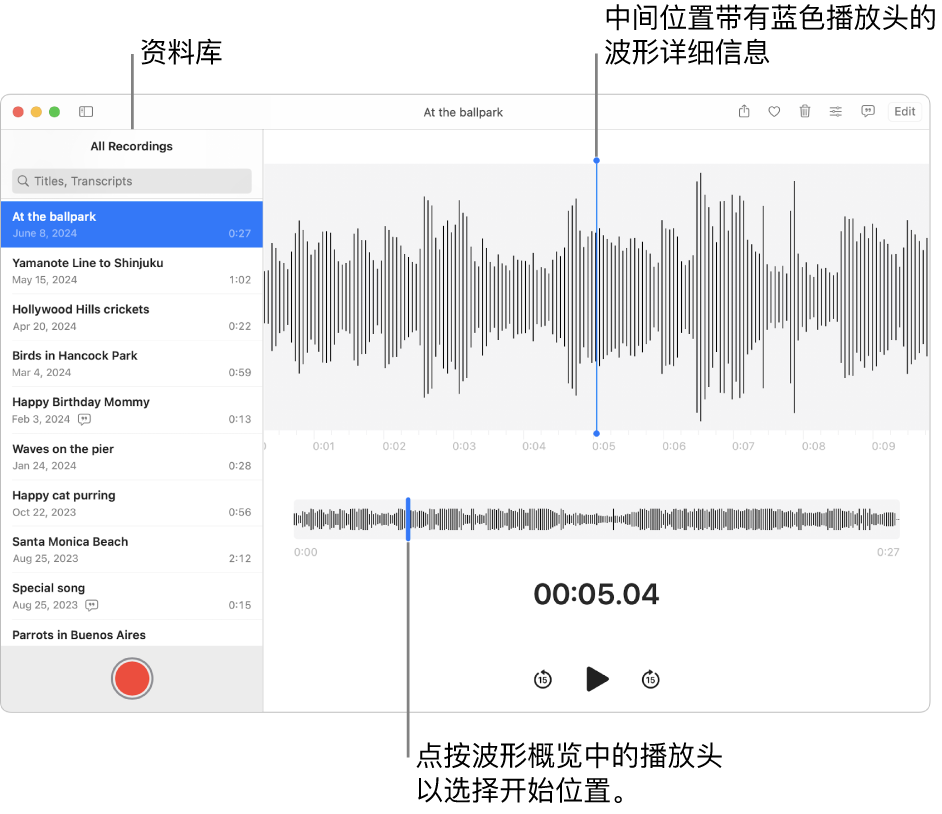Select Yamanote Line to Shinjuku recording

pyautogui.click(x=132, y=271)
